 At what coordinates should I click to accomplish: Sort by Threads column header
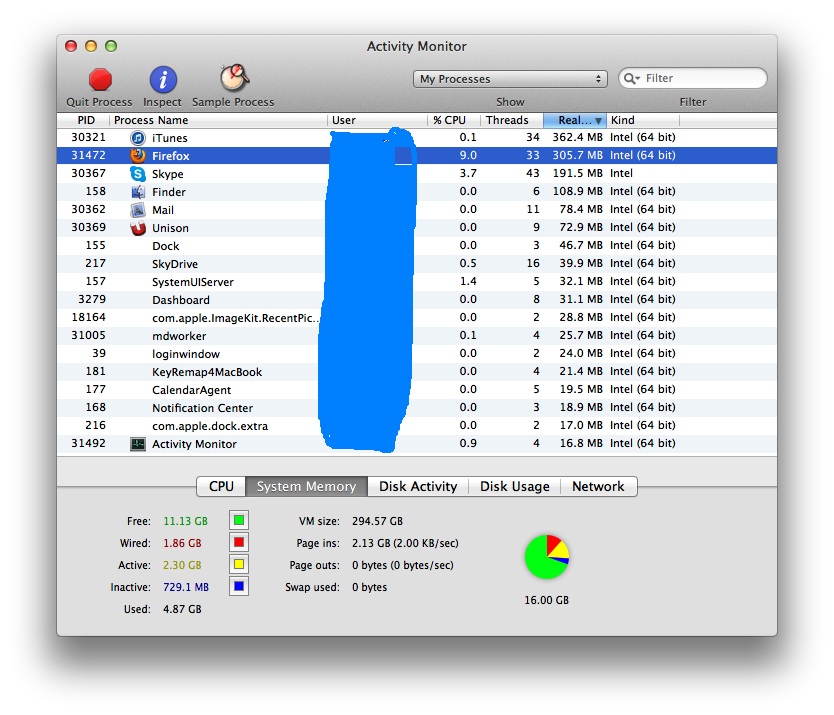[x=512, y=120]
